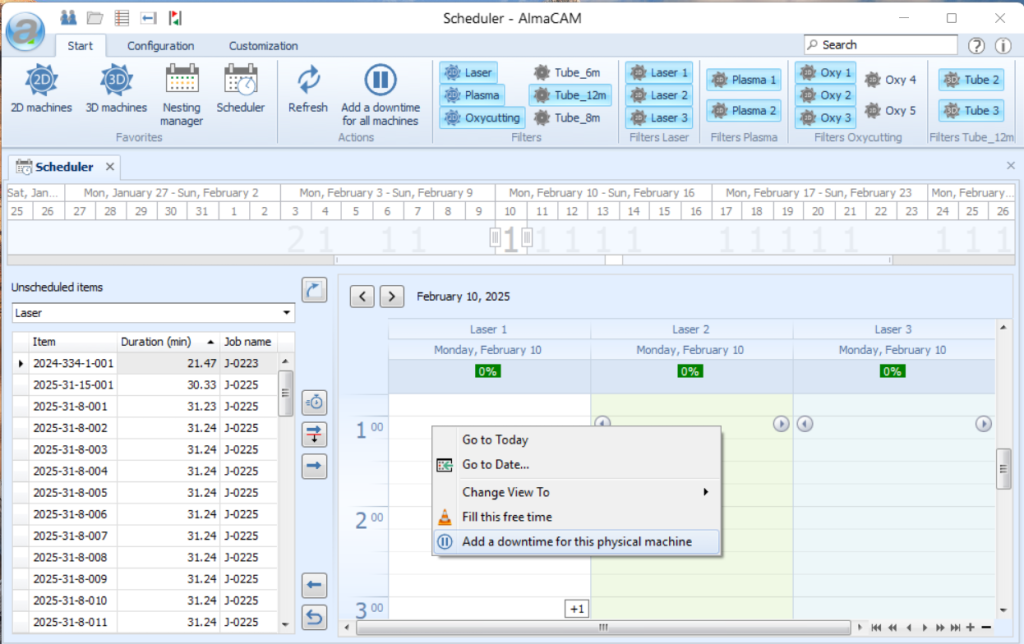Click the Help question mark icon

coord(976,45)
